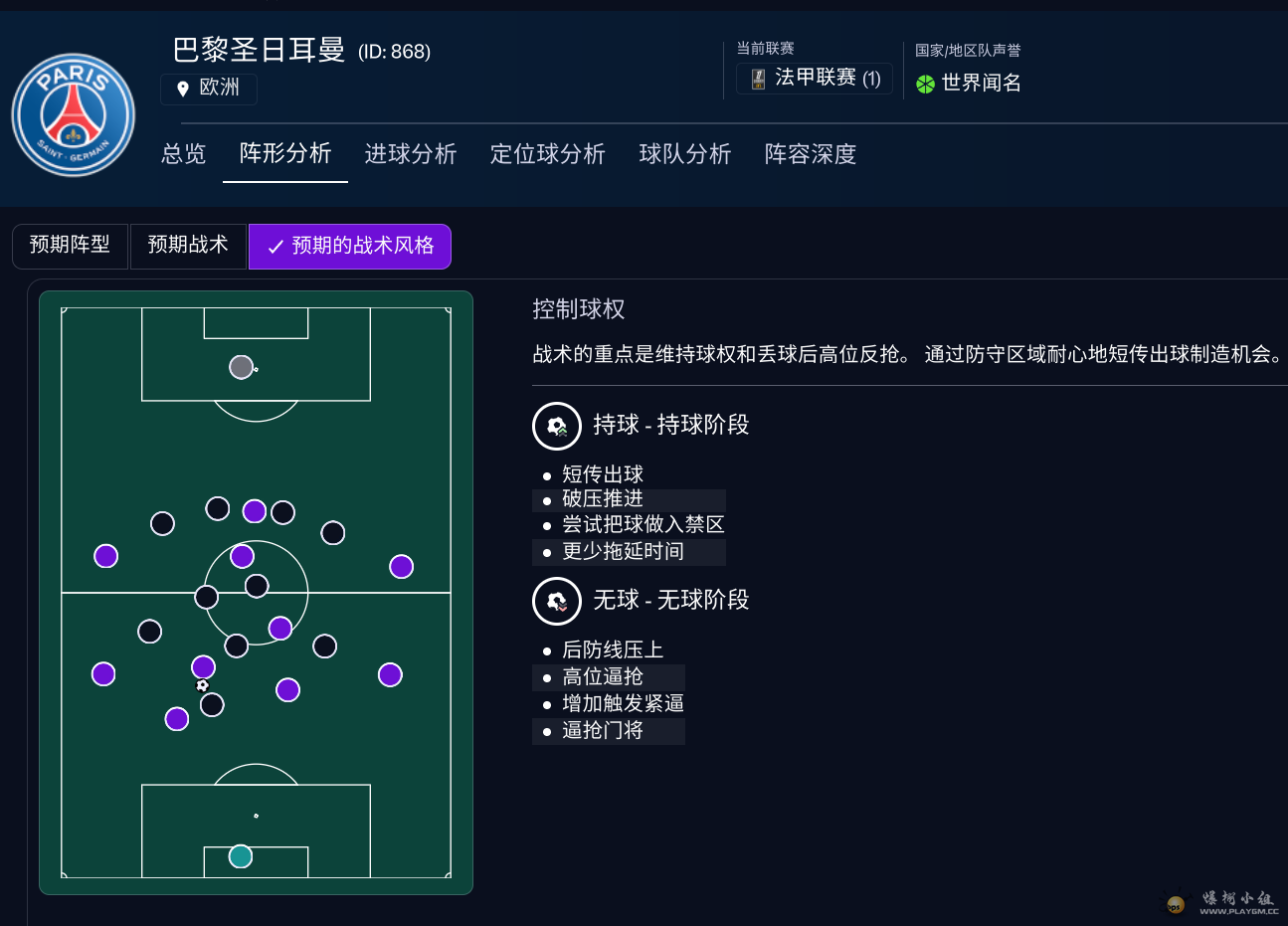The image size is (1288, 926).
Task: Click the location pin icon beside 欧洲
Action: 182,89
